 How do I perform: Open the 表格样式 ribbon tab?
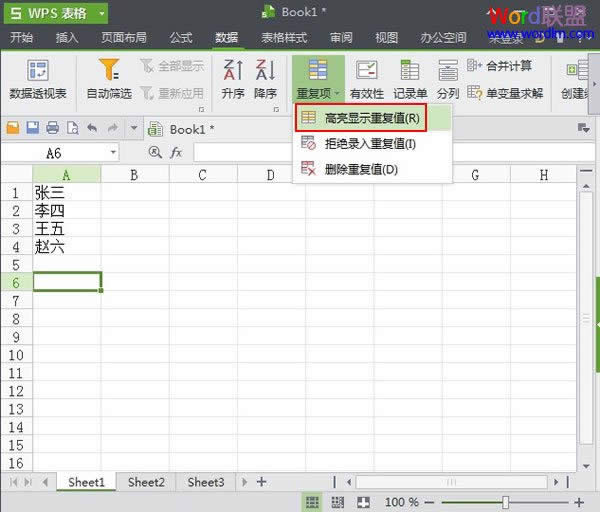pyautogui.click(x=284, y=38)
